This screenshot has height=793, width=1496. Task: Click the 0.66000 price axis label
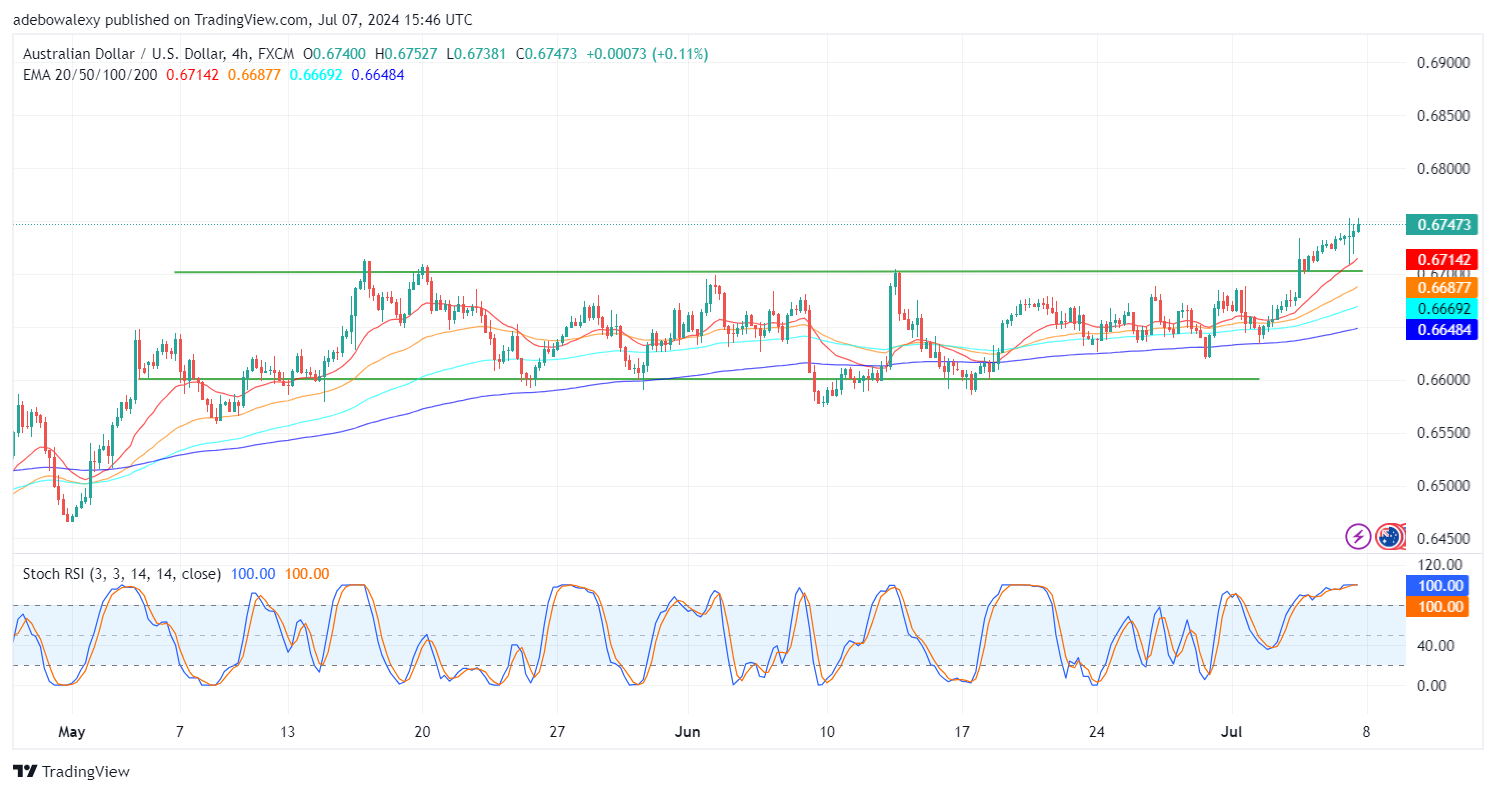tap(1441, 380)
